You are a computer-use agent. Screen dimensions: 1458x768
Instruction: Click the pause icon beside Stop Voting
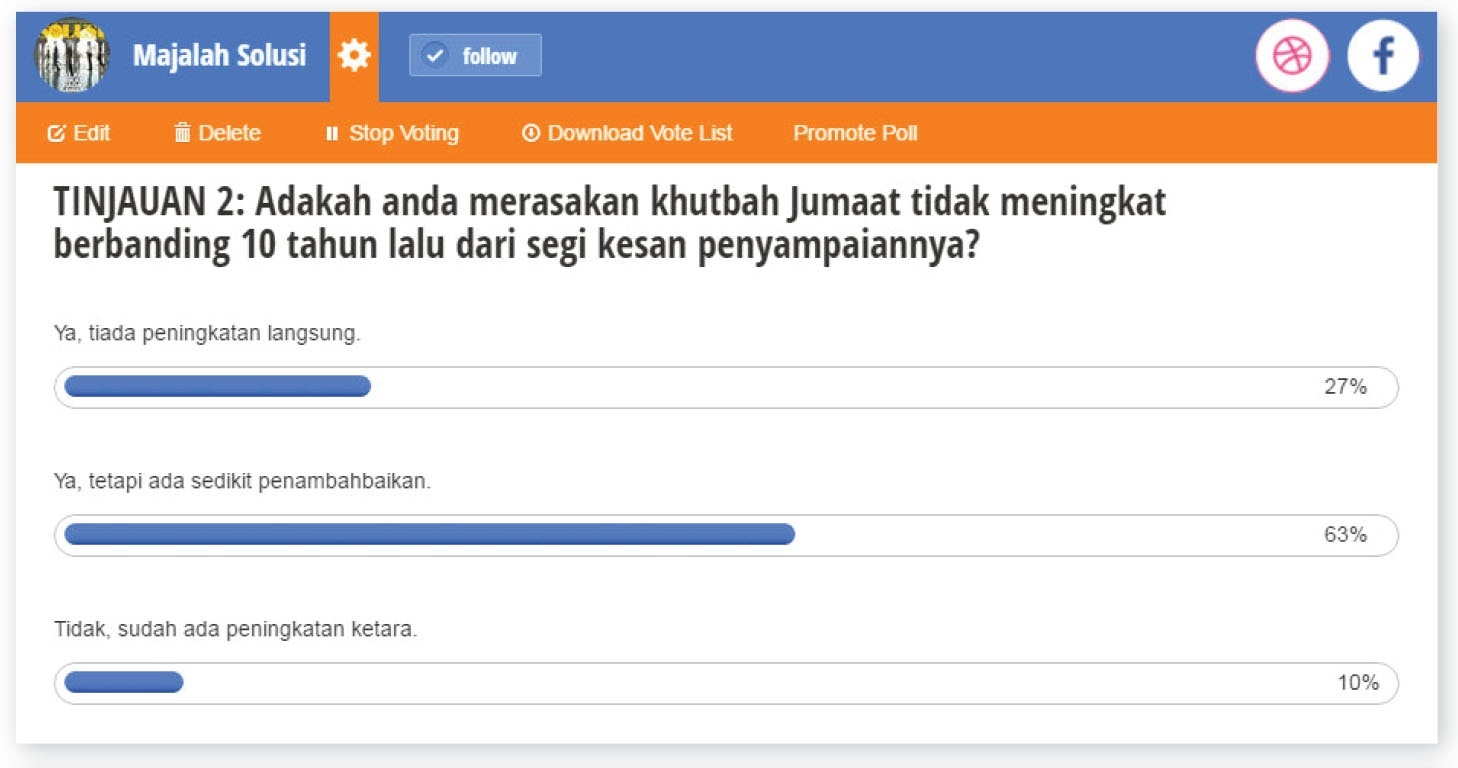click(333, 133)
